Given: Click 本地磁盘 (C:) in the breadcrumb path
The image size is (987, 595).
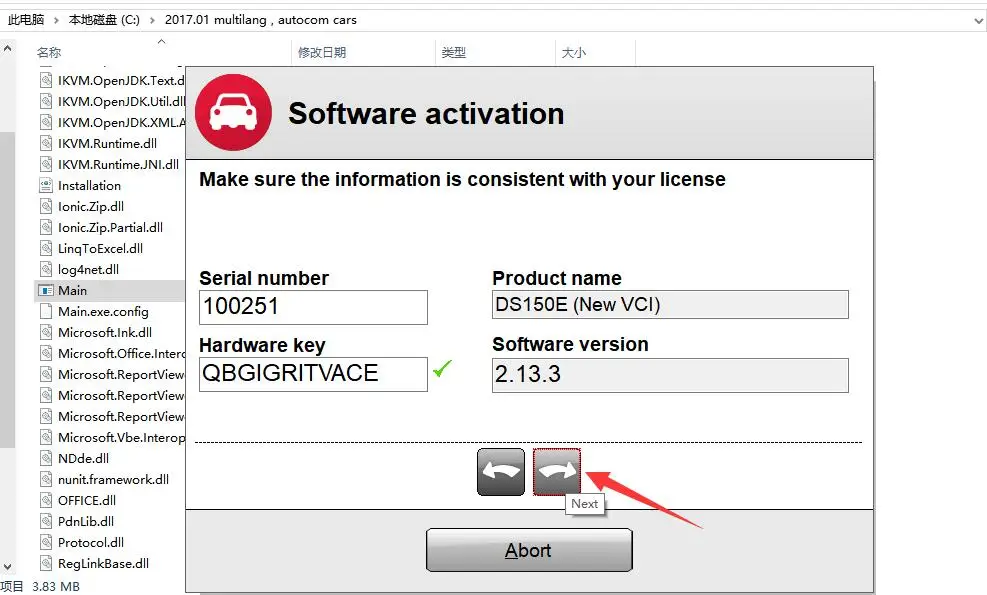Looking at the screenshot, I should pos(104,19).
